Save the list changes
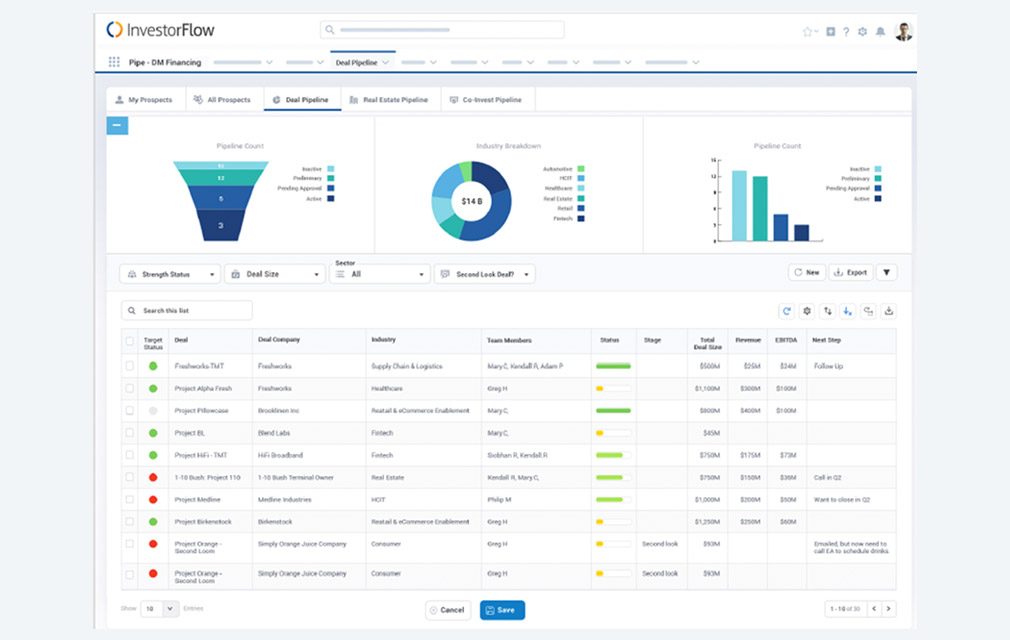Screen dimensions: 1010x640 501,609
